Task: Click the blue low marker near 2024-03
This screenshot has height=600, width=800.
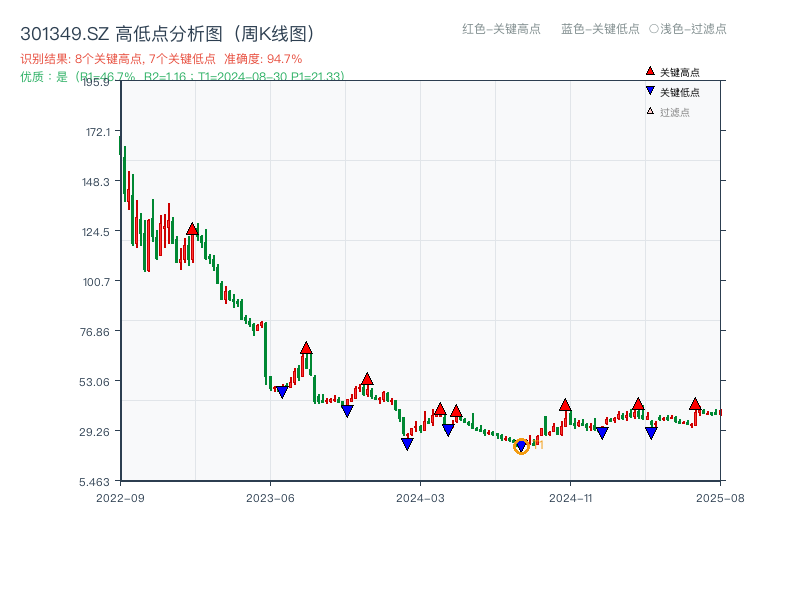Action: click(x=407, y=443)
